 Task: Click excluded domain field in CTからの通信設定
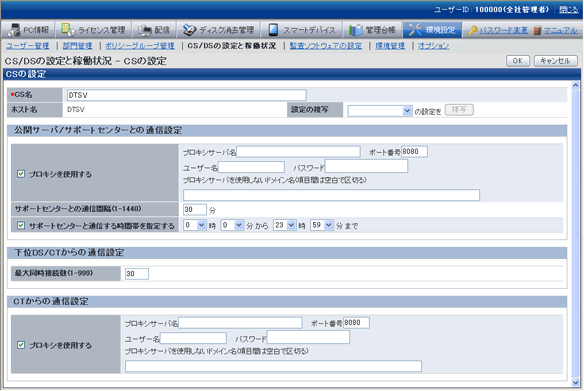pos(273,366)
